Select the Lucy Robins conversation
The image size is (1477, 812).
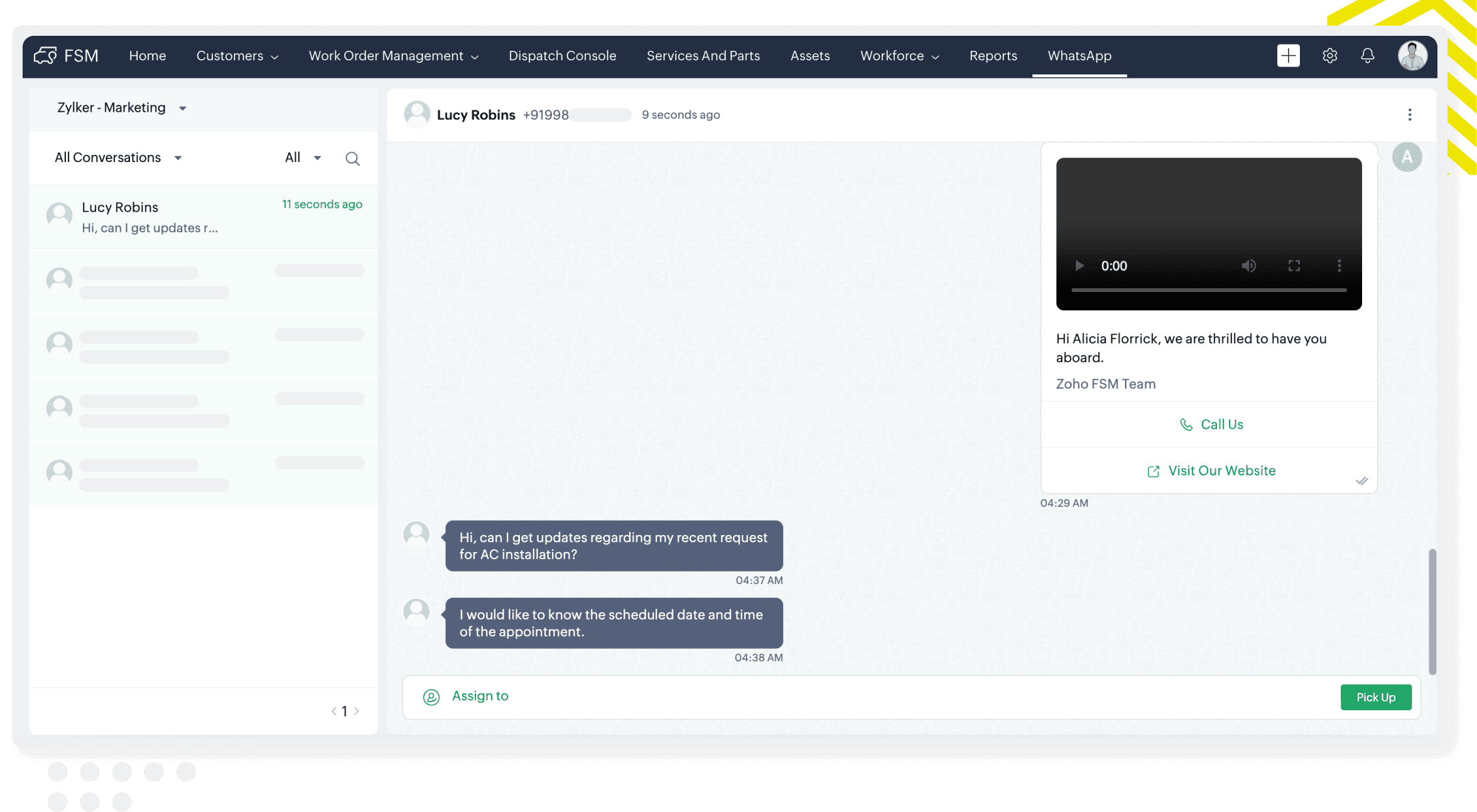(x=203, y=217)
